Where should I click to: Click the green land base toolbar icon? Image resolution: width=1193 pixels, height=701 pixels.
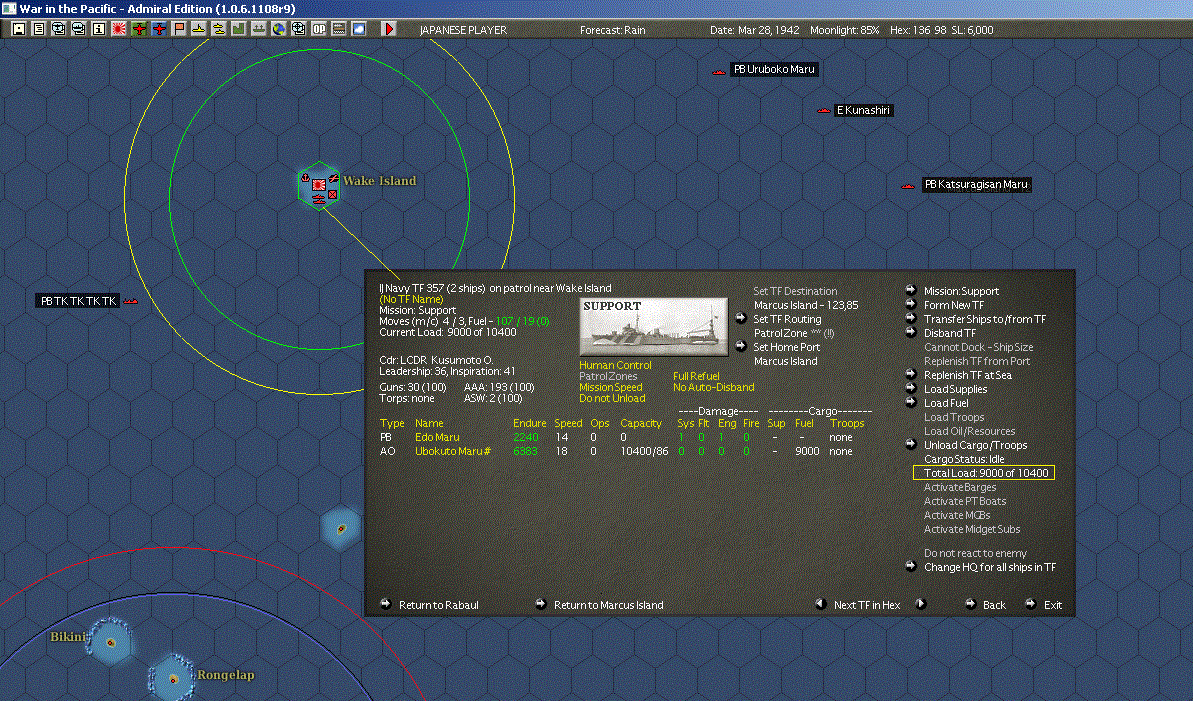pos(239,29)
